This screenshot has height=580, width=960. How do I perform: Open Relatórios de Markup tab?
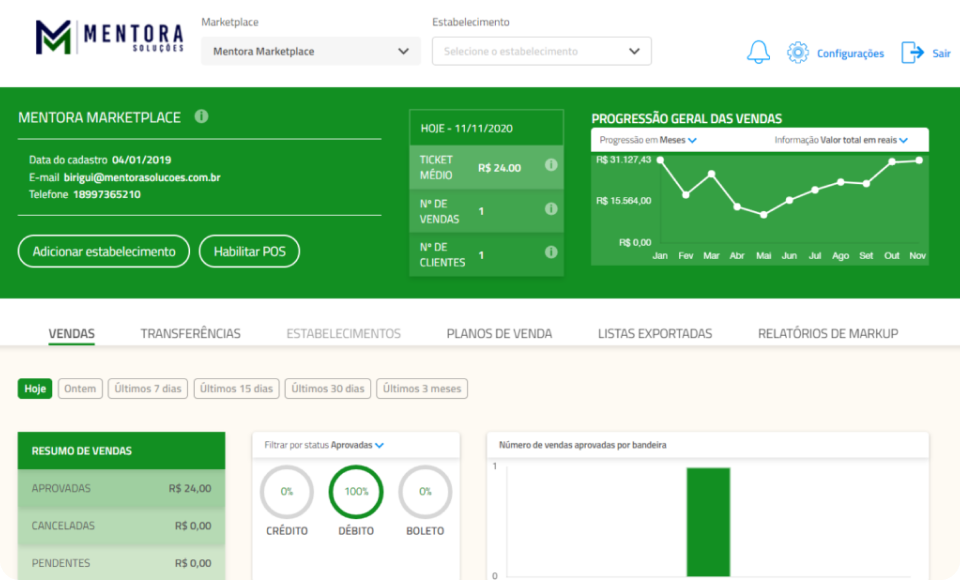click(x=828, y=334)
